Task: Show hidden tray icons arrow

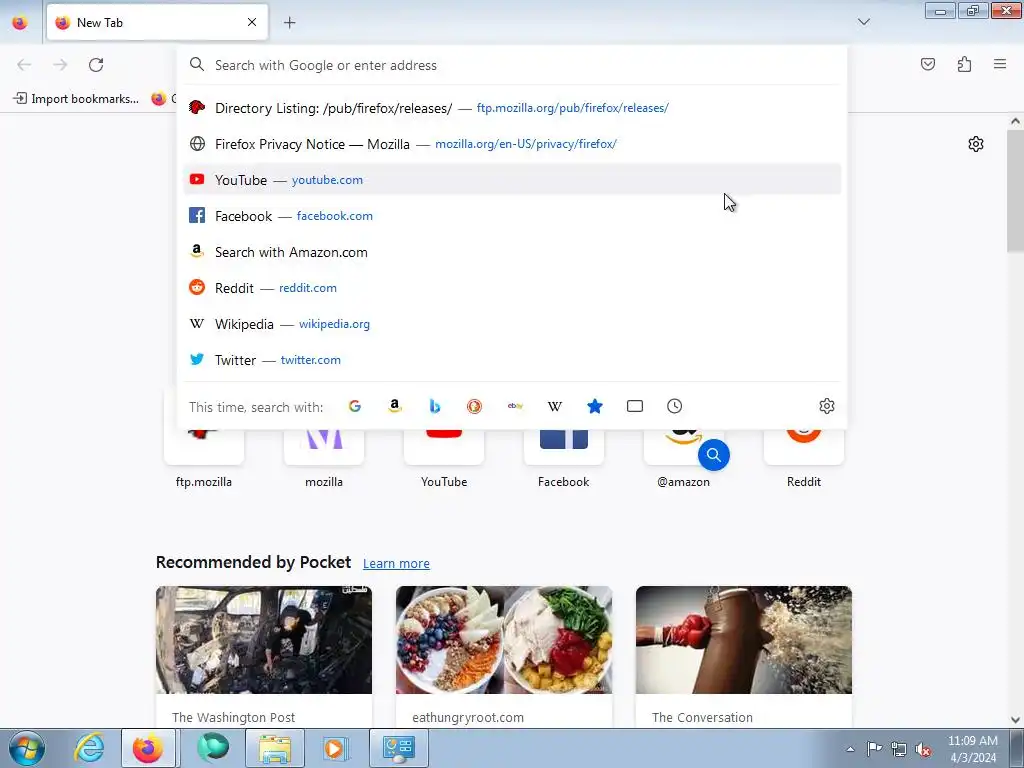Action: [850, 749]
